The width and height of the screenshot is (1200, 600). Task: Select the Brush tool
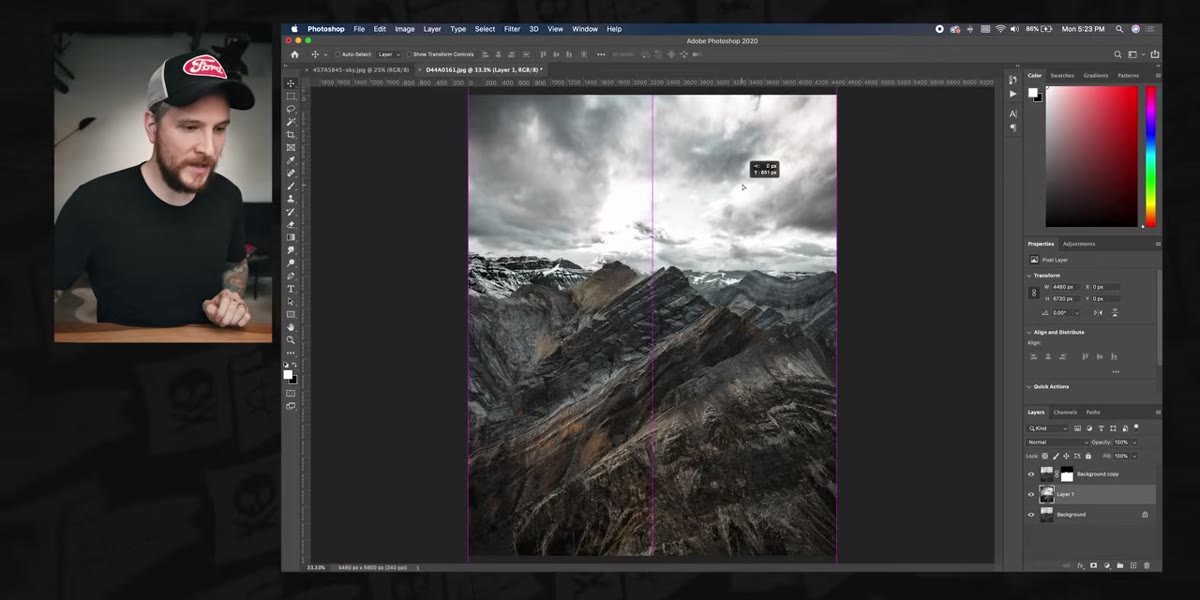tap(291, 186)
